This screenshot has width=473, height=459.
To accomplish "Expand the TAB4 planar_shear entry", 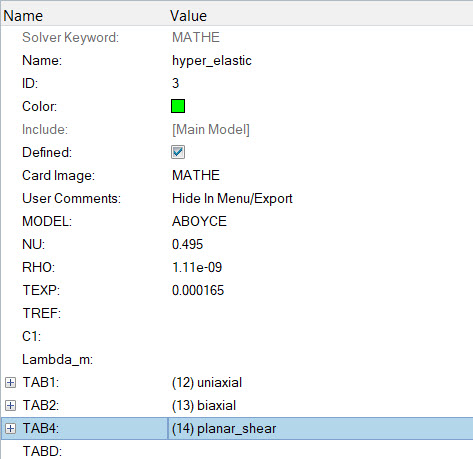I will [10, 429].
